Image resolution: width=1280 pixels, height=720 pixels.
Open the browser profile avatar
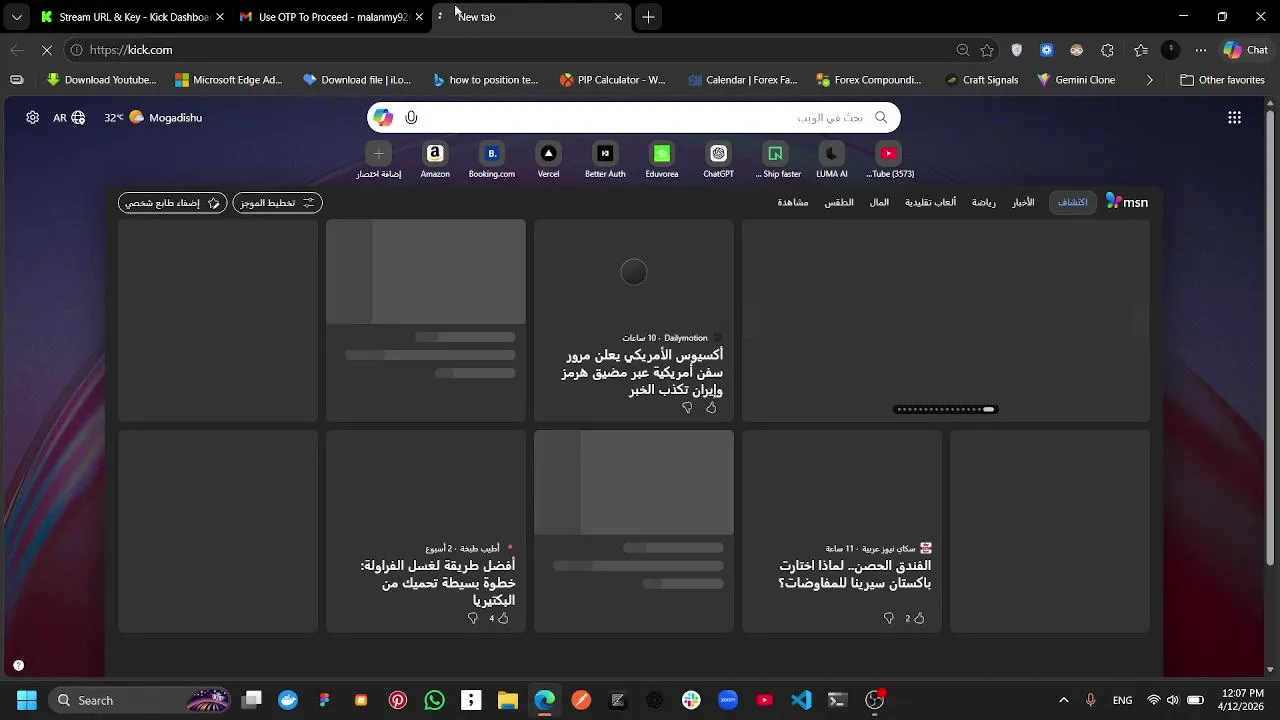click(1171, 50)
